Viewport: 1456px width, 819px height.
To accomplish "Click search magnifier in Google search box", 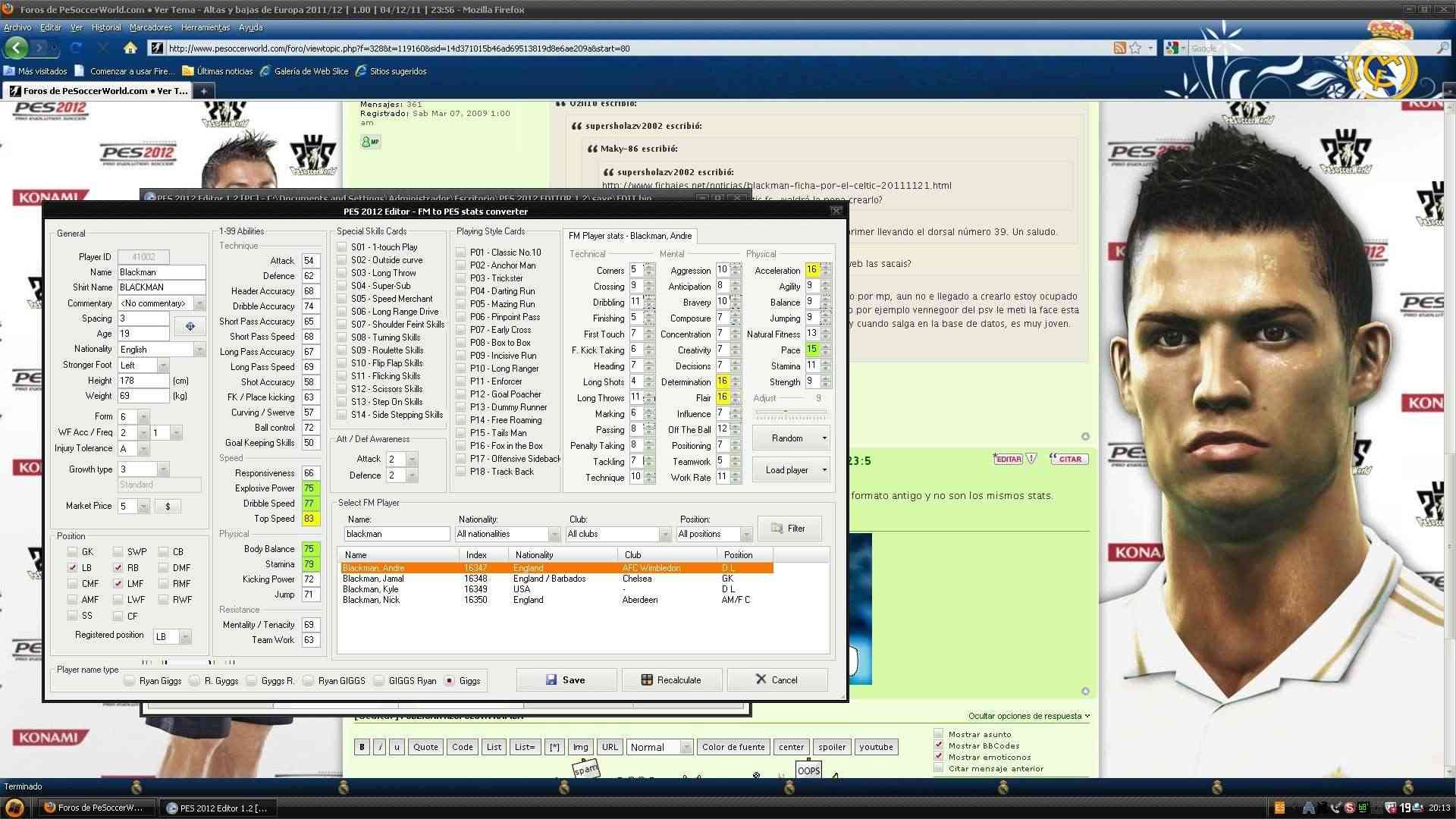I will click(x=1442, y=48).
